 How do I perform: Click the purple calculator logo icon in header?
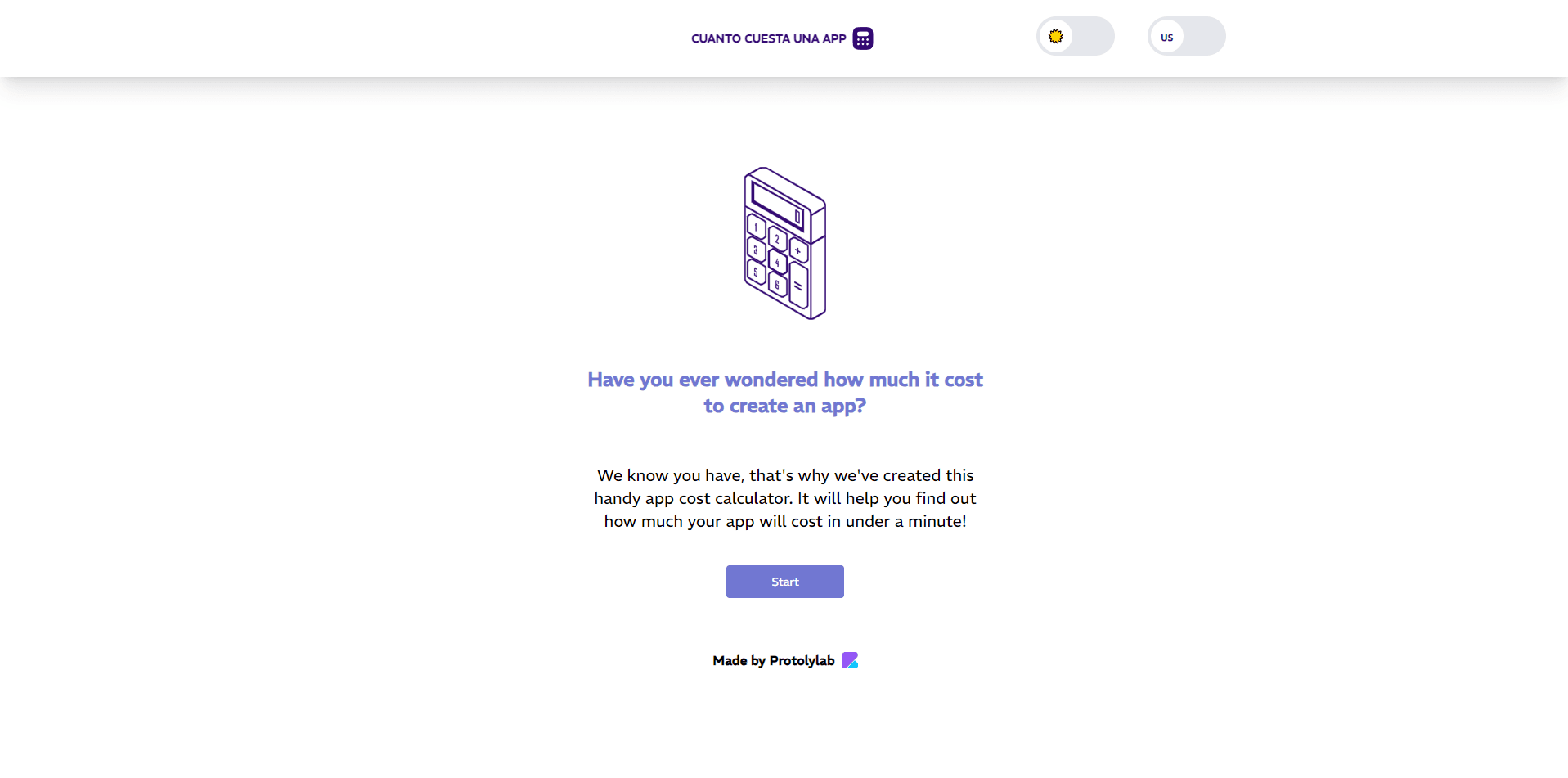point(863,38)
